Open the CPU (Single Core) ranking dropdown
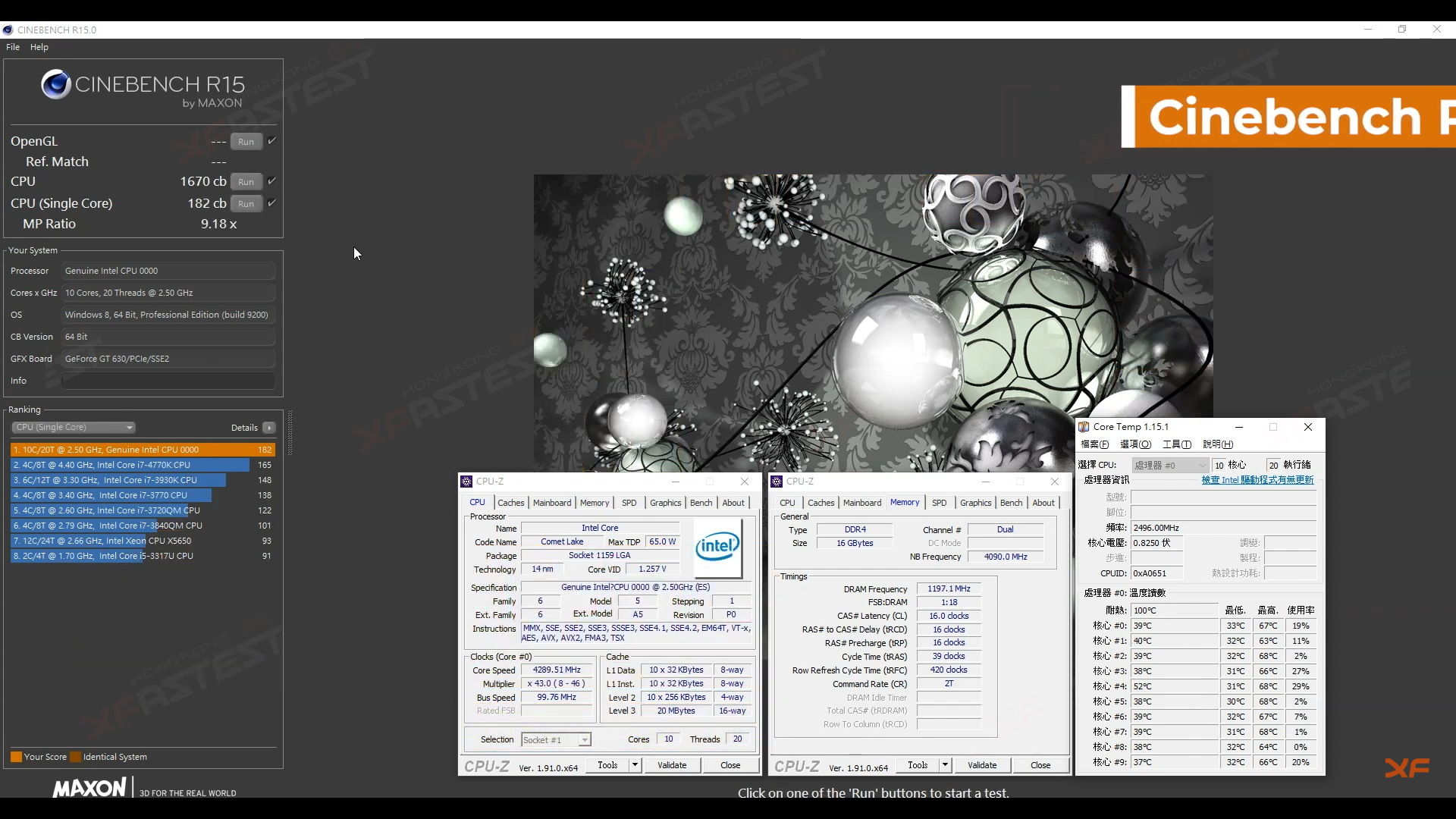Viewport: 1456px width, 819px height. coord(74,428)
